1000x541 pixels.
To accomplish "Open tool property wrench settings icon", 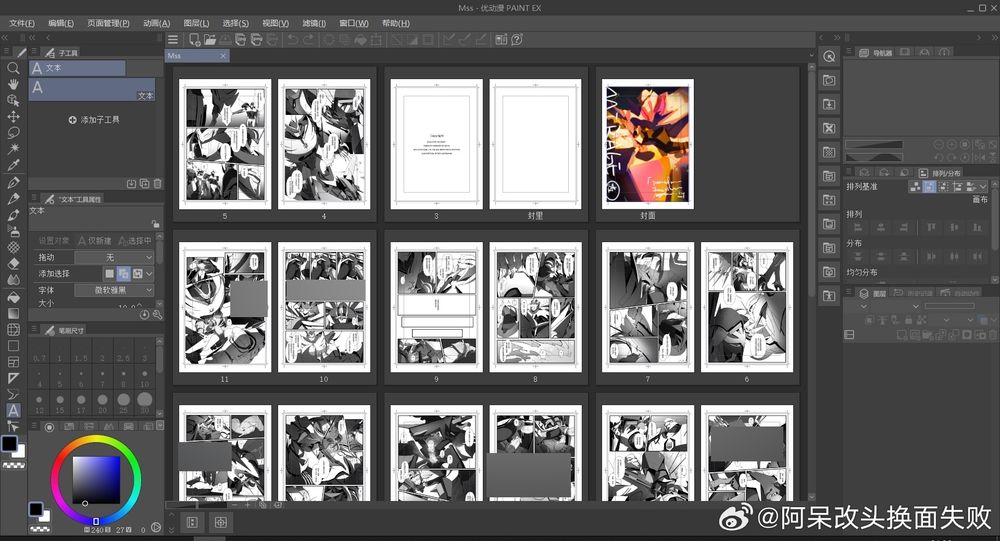I will [x=158, y=315].
